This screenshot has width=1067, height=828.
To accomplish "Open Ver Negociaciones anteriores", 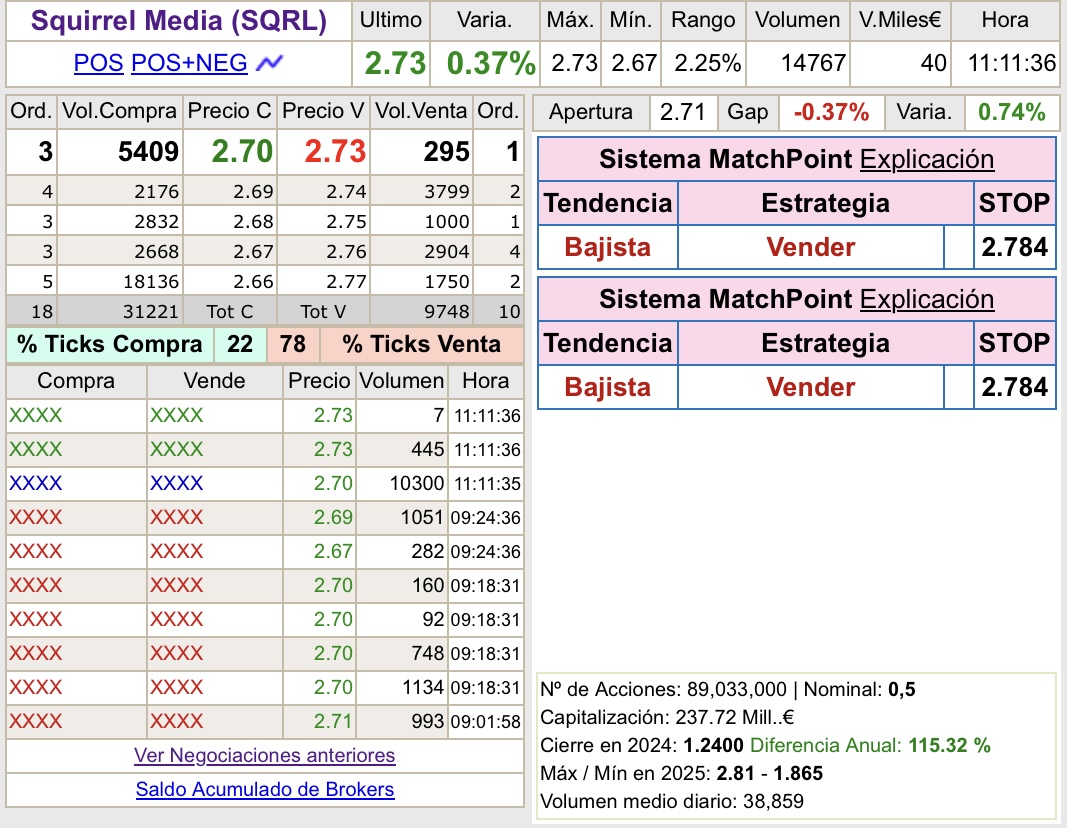I will 265,755.
